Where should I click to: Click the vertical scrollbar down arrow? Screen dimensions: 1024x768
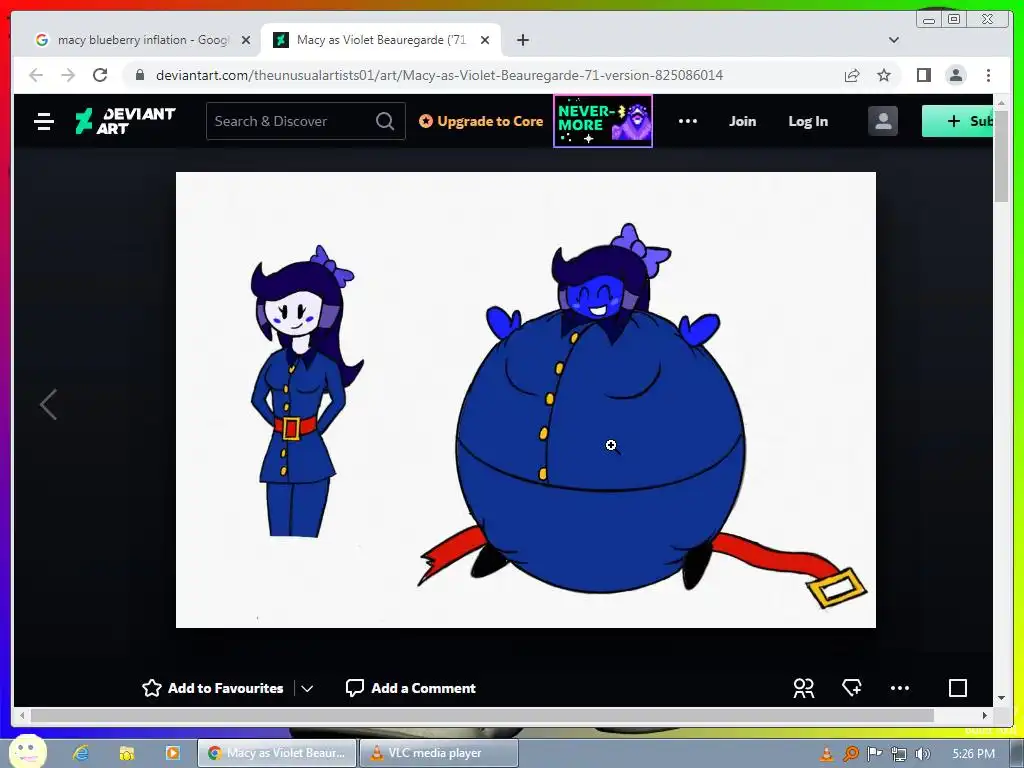click(1001, 698)
